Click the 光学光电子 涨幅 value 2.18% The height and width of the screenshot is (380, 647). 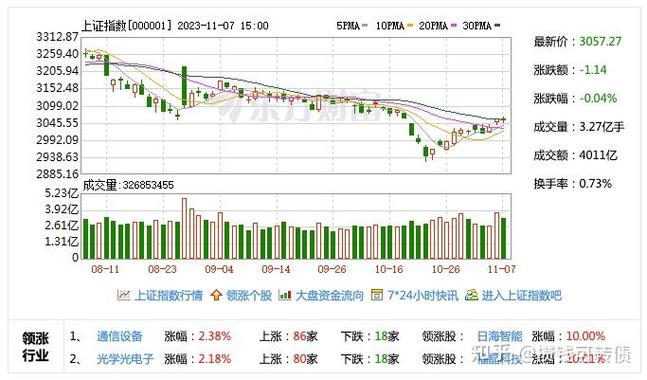214,359
